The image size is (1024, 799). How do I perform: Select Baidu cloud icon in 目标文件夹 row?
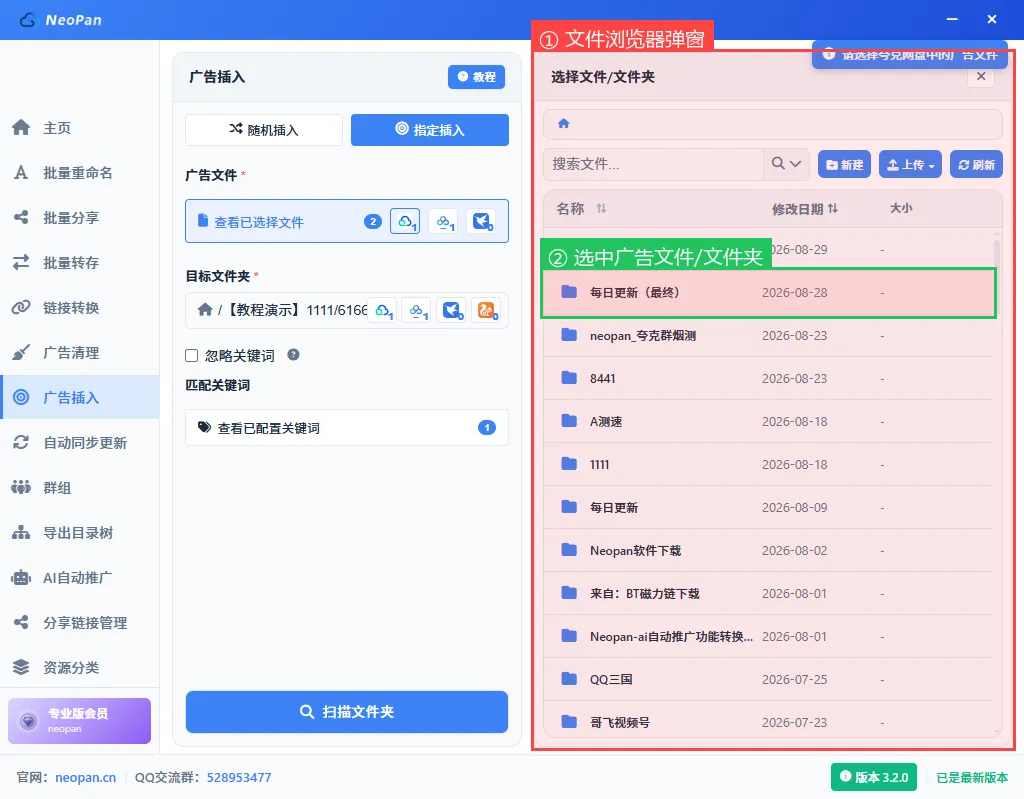pyautogui.click(x=416, y=310)
